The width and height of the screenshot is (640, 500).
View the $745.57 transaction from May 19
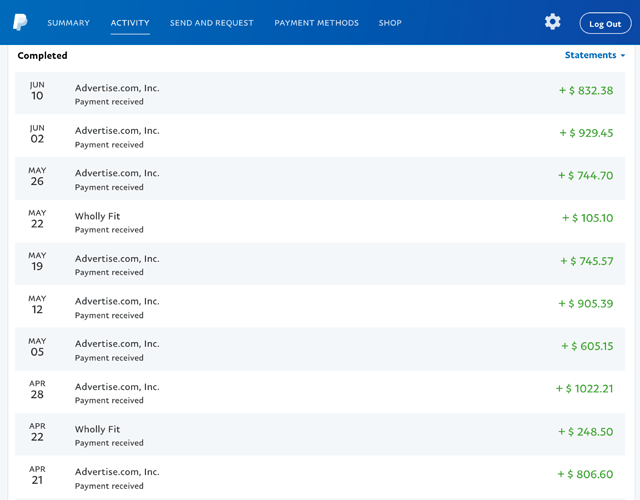coord(320,264)
